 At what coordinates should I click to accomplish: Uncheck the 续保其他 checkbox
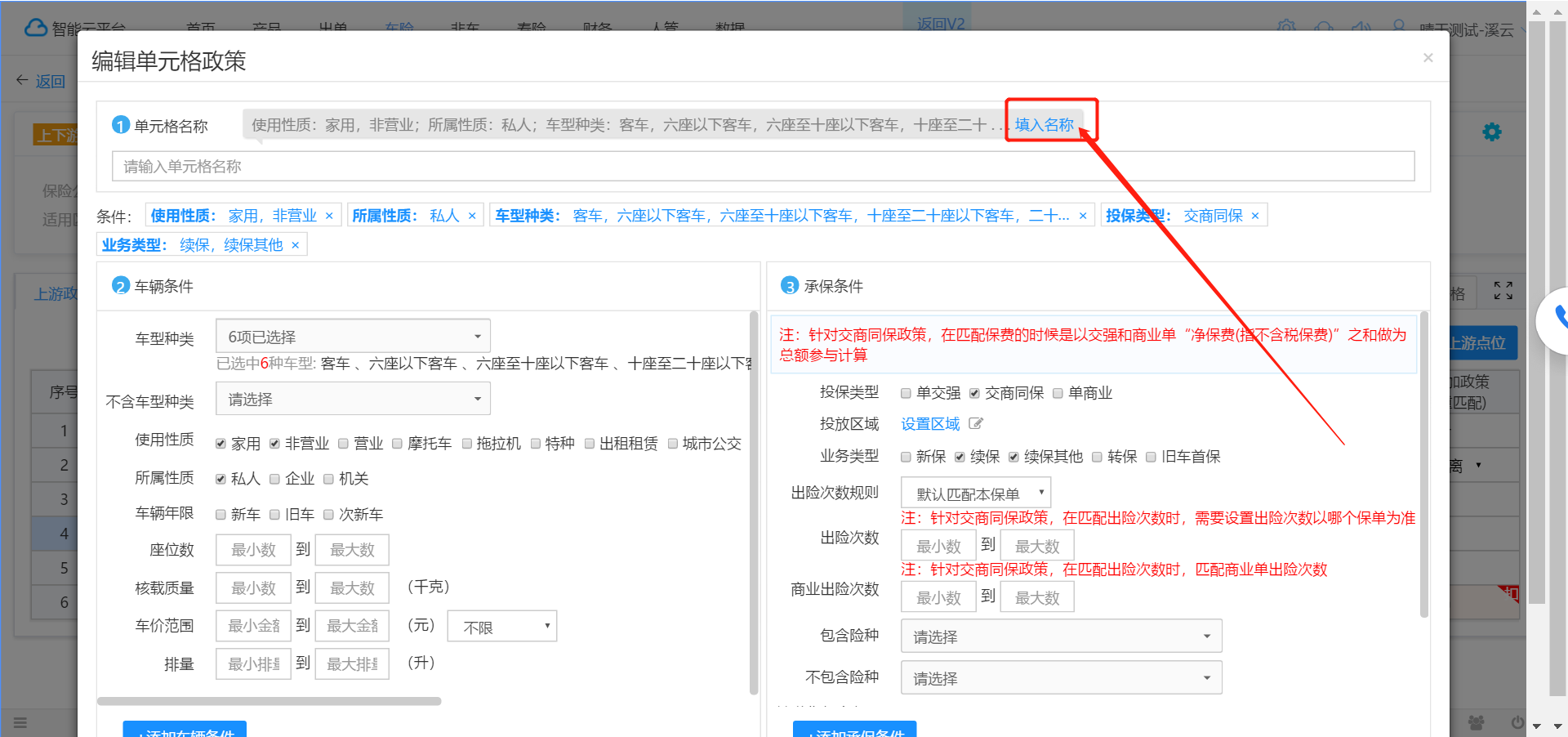[x=1013, y=457]
